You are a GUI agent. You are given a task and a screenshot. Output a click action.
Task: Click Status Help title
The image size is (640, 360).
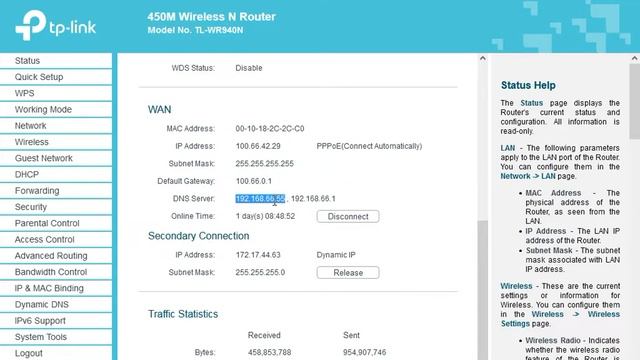(x=528, y=85)
